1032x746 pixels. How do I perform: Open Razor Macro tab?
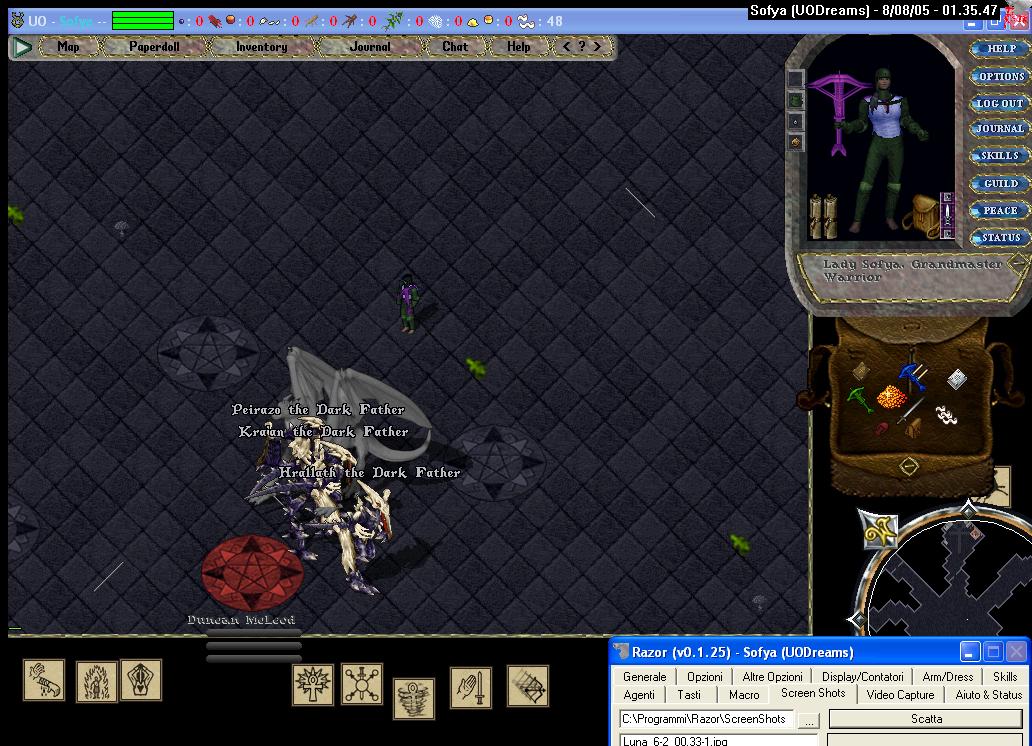coord(744,695)
